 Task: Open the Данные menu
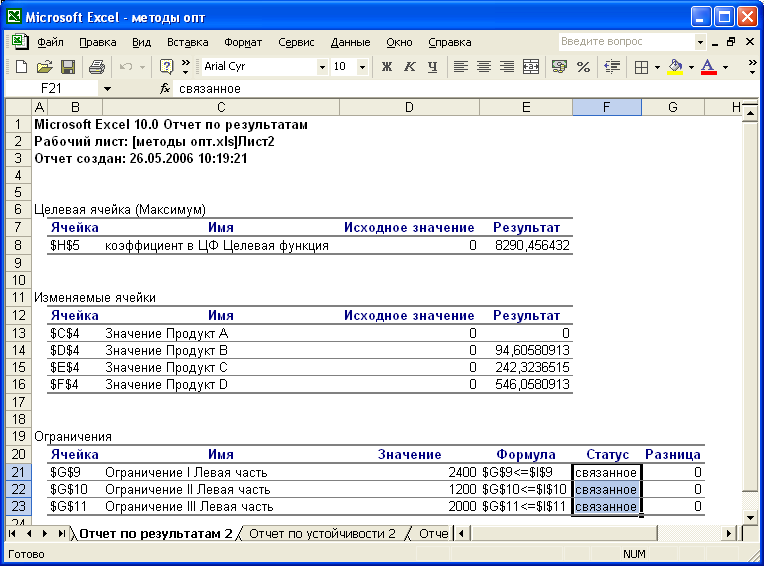(350, 42)
